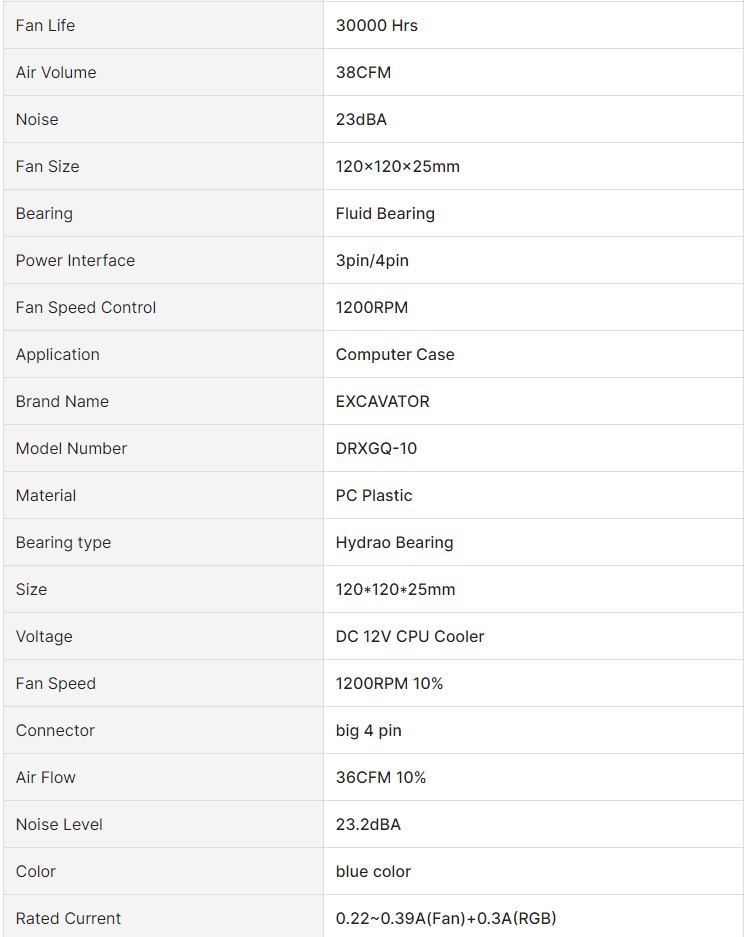Click the 3pin/4pin power interface value
Screen dimensions: 745x937
372,260
